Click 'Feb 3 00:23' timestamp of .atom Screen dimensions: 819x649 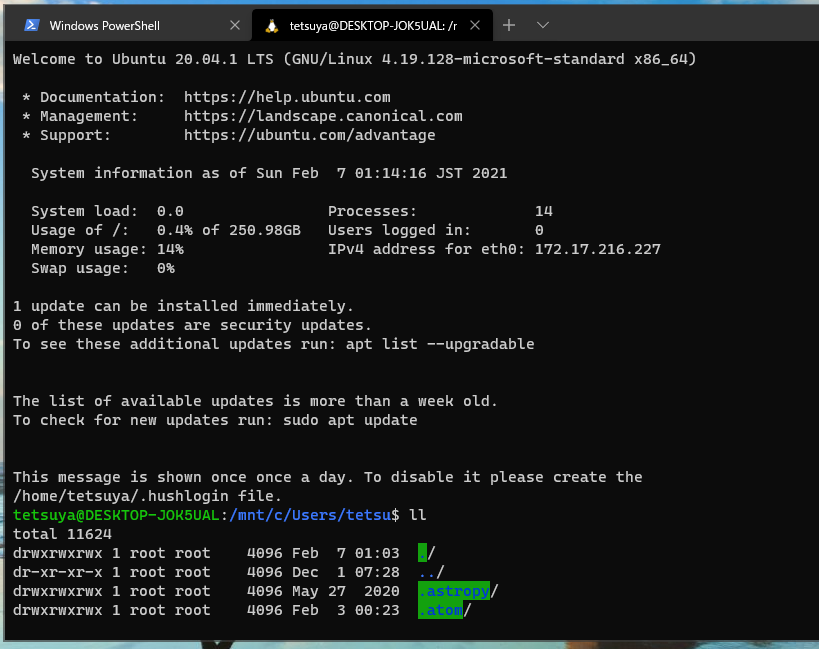(346, 610)
